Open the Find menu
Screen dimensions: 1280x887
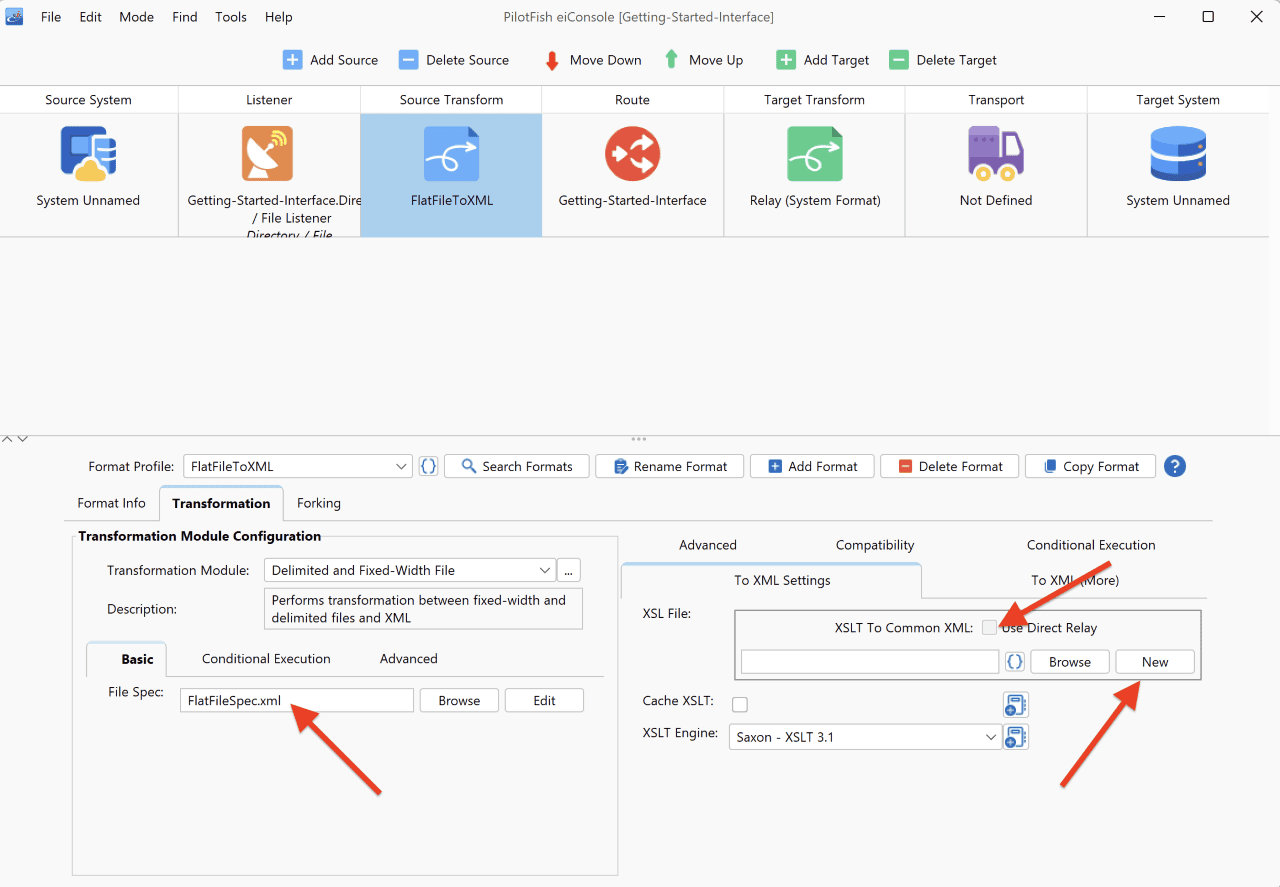[185, 17]
